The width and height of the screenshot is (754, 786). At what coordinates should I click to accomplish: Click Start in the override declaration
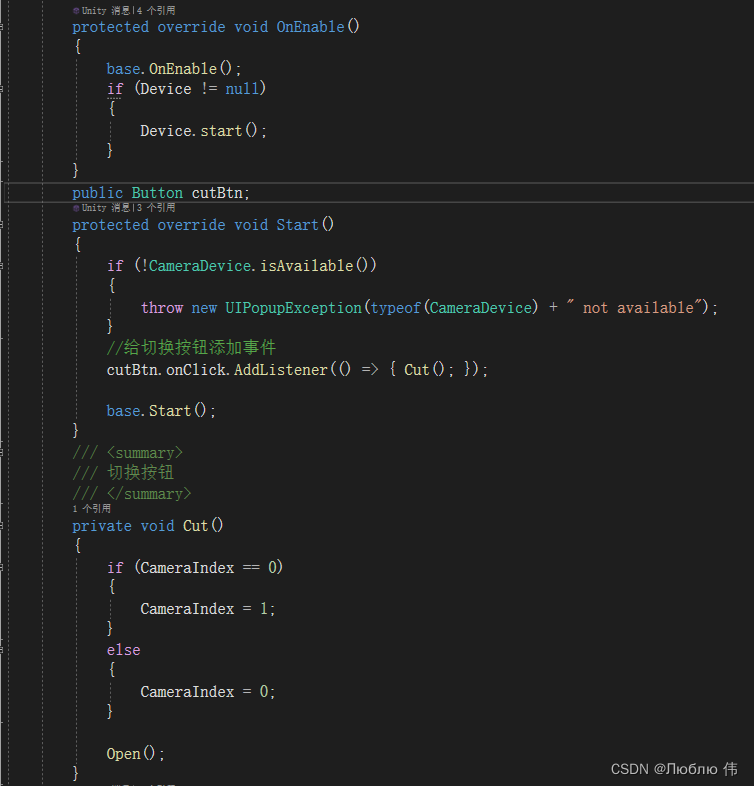pos(297,225)
